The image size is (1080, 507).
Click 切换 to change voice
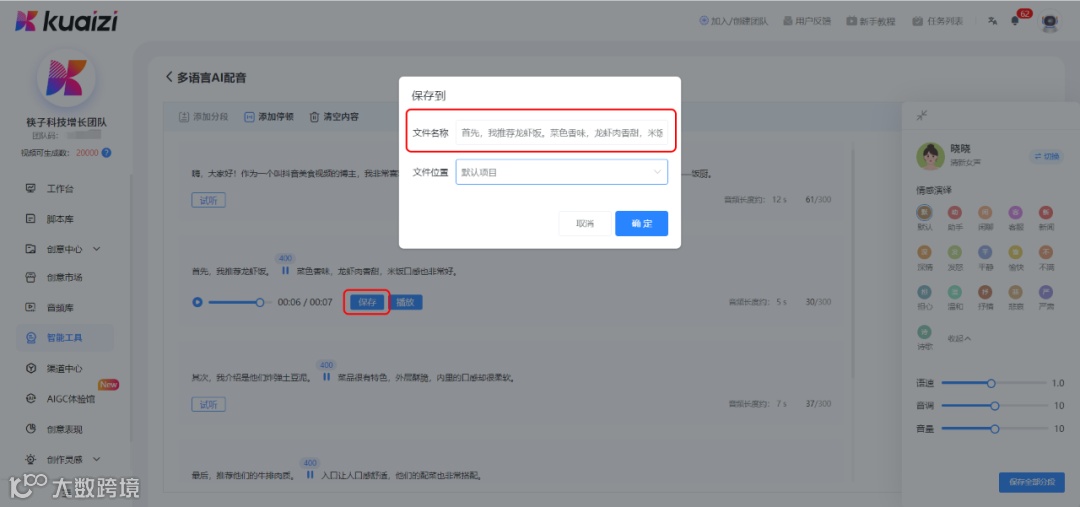pos(1046,156)
